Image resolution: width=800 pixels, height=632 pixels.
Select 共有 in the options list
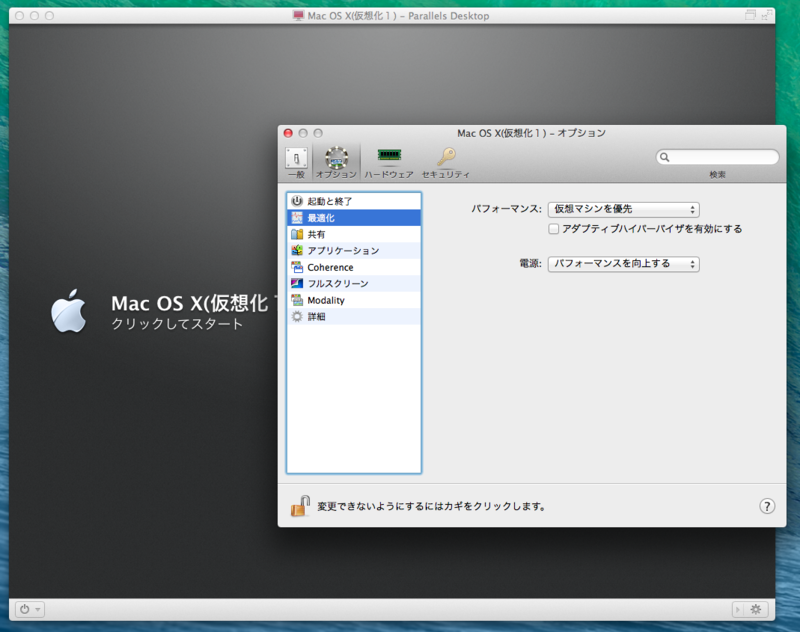[x=354, y=234]
